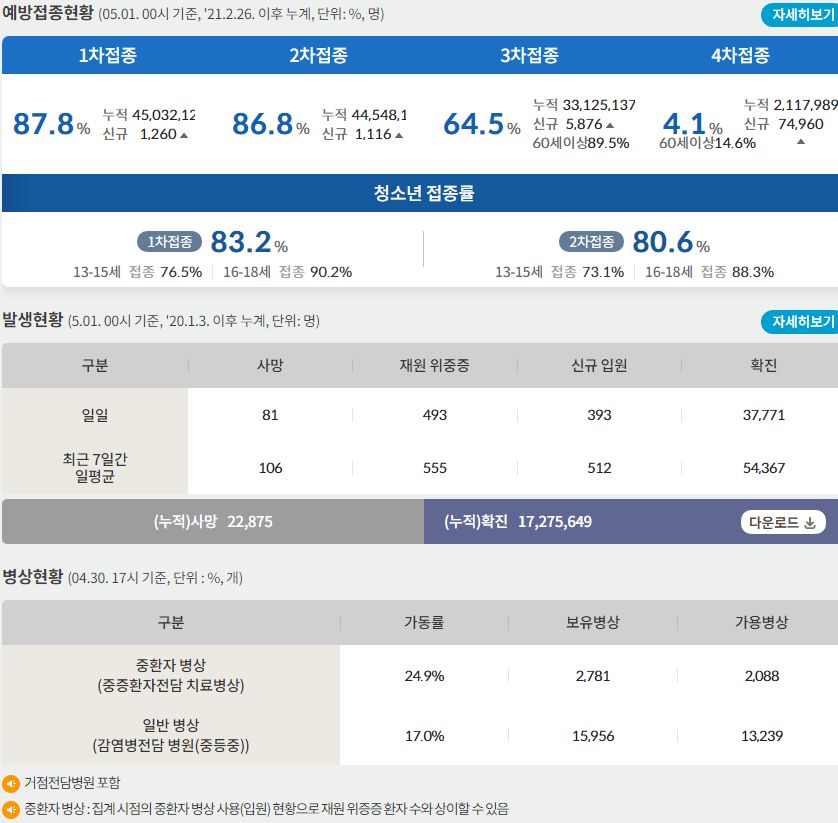
Task: Open vaccination status 자세히보기 button
Action: click(x=800, y=14)
